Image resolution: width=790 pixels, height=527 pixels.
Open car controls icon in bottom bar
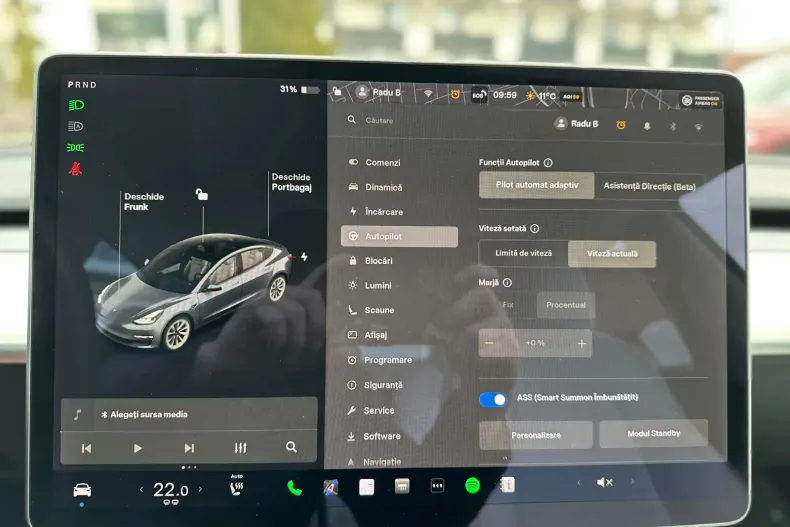[x=82, y=490]
